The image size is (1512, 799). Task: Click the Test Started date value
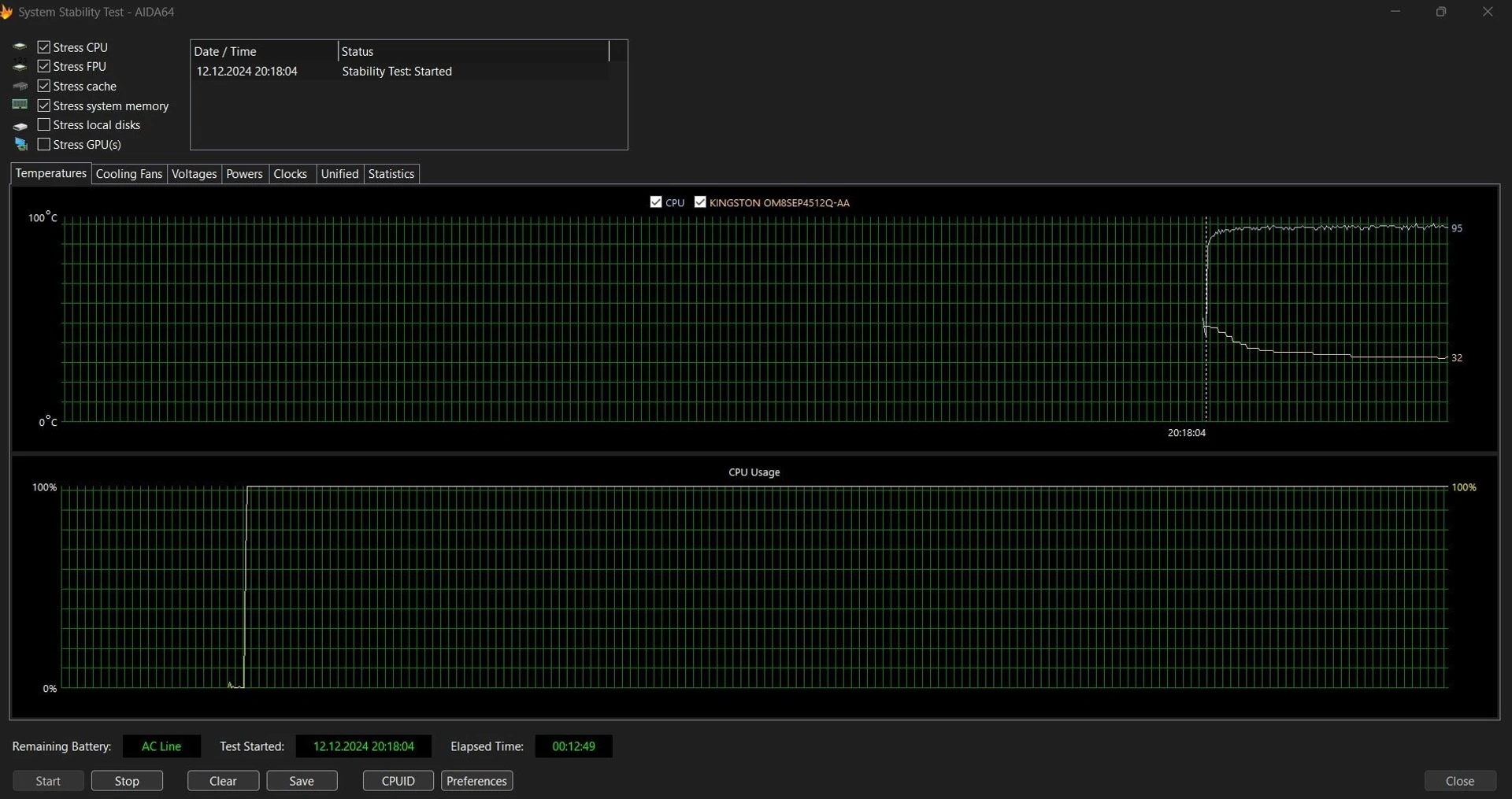point(364,746)
